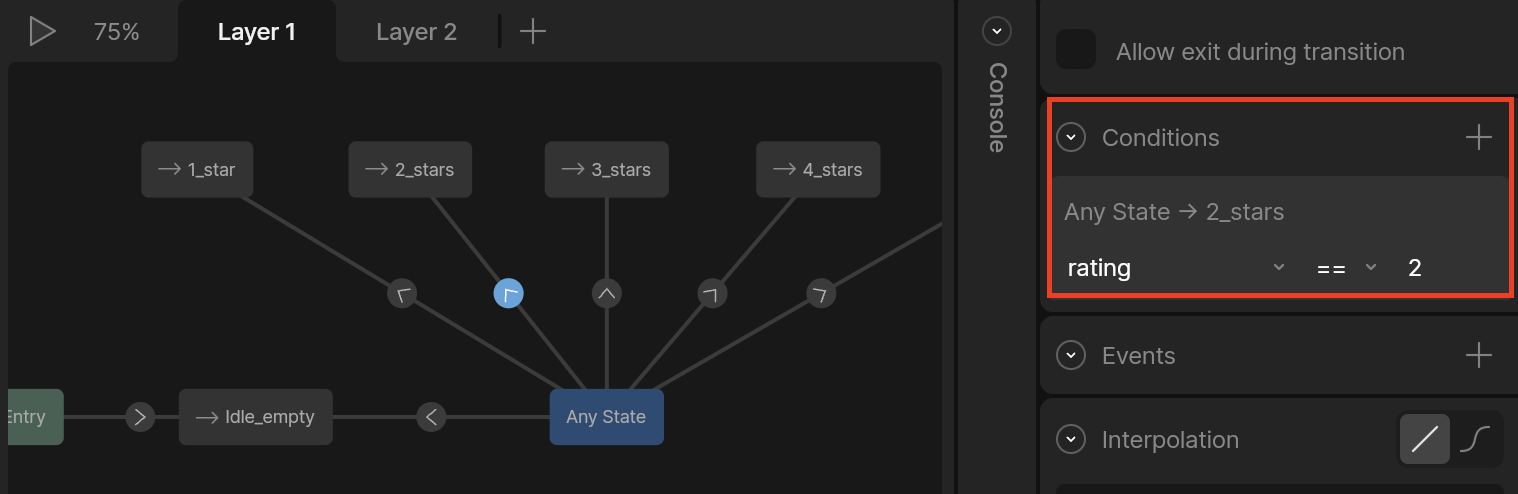Open the 75% zoom level control
This screenshot has width=1518, height=494.
[x=116, y=32]
